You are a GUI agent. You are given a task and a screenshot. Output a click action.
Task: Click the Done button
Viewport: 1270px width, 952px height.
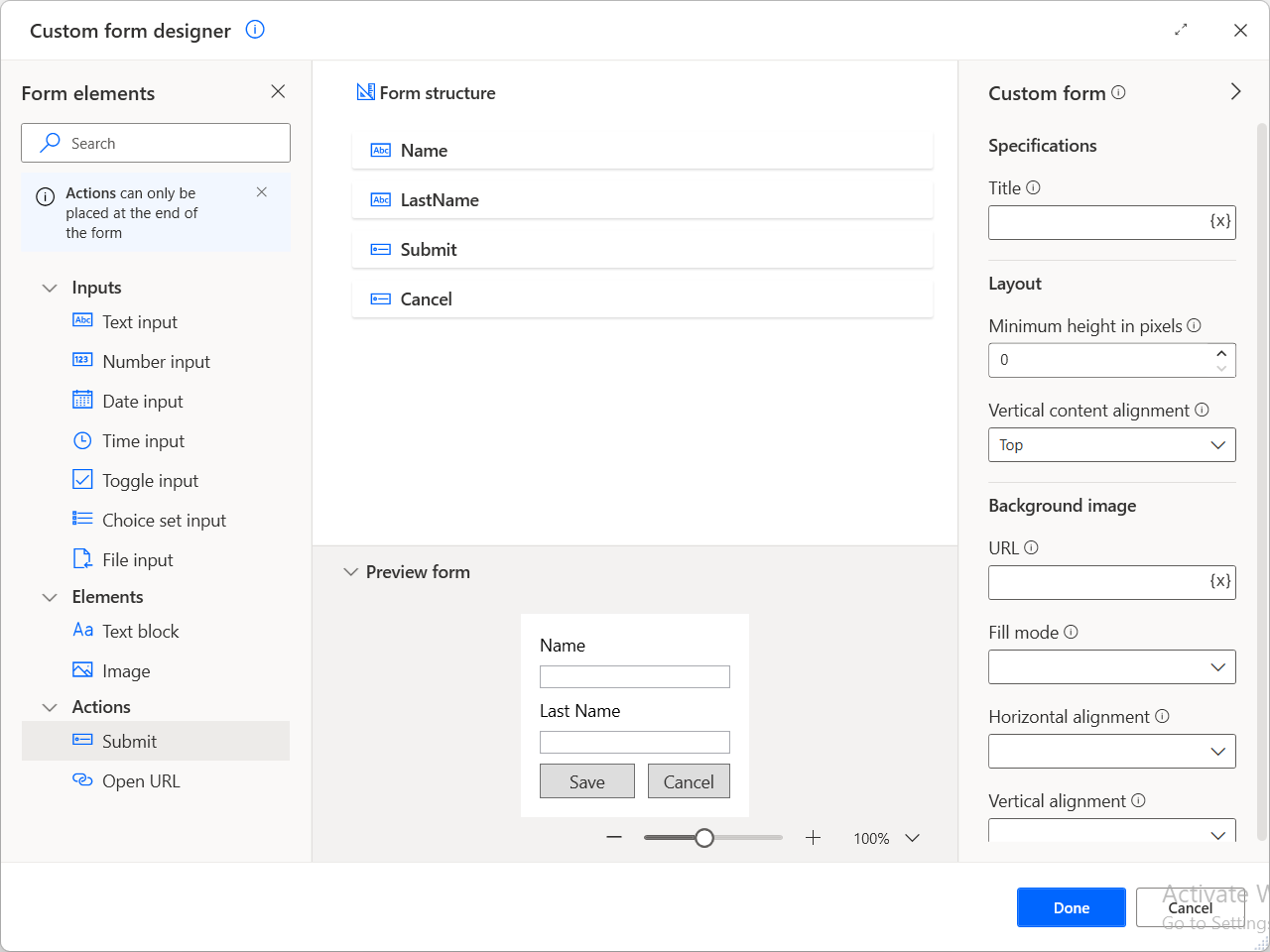point(1071,906)
